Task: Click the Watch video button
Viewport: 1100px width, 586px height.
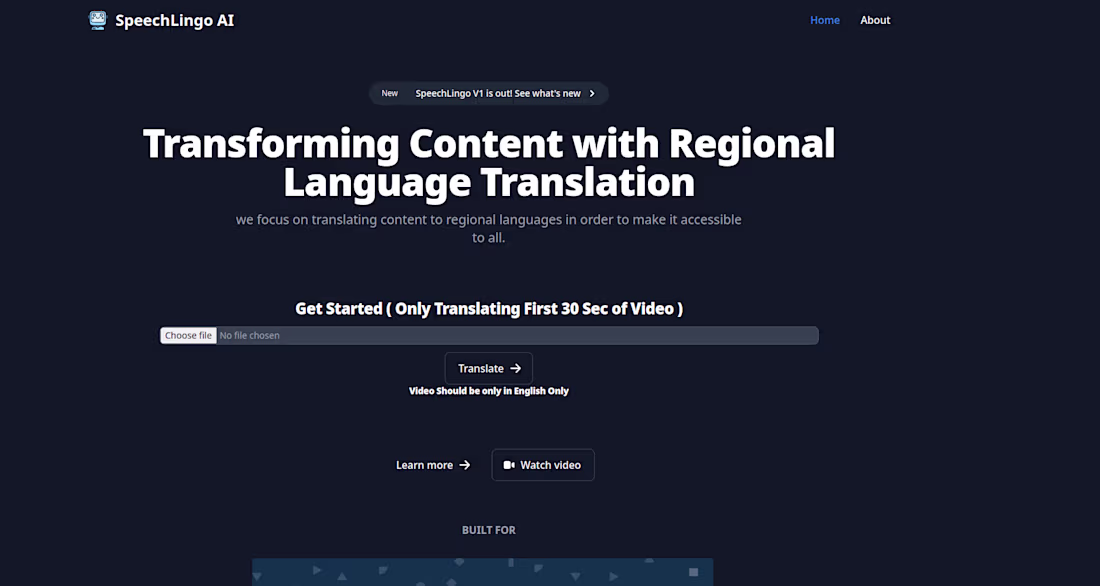Action: (x=543, y=464)
